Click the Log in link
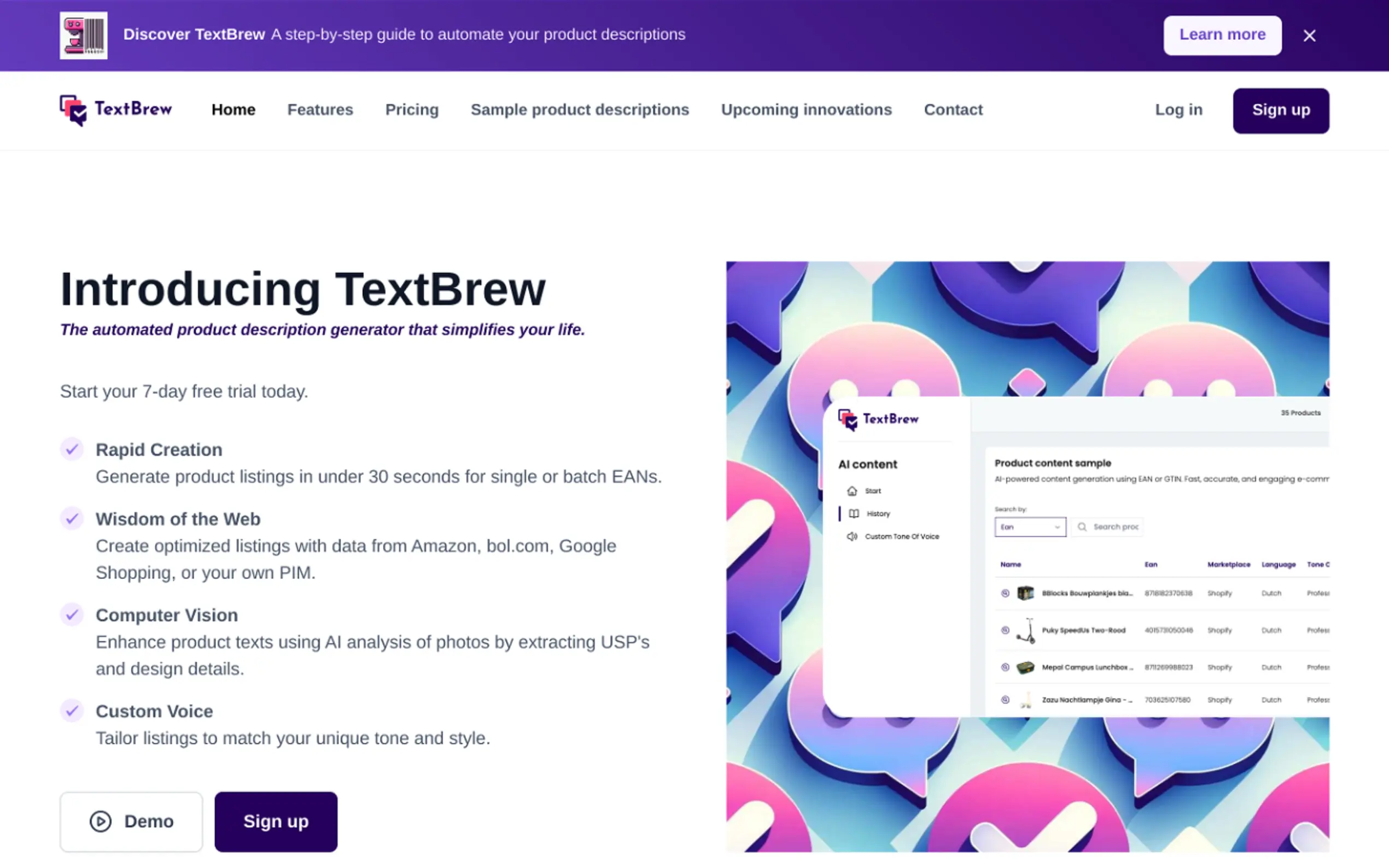The width and height of the screenshot is (1389, 868). [x=1178, y=110]
